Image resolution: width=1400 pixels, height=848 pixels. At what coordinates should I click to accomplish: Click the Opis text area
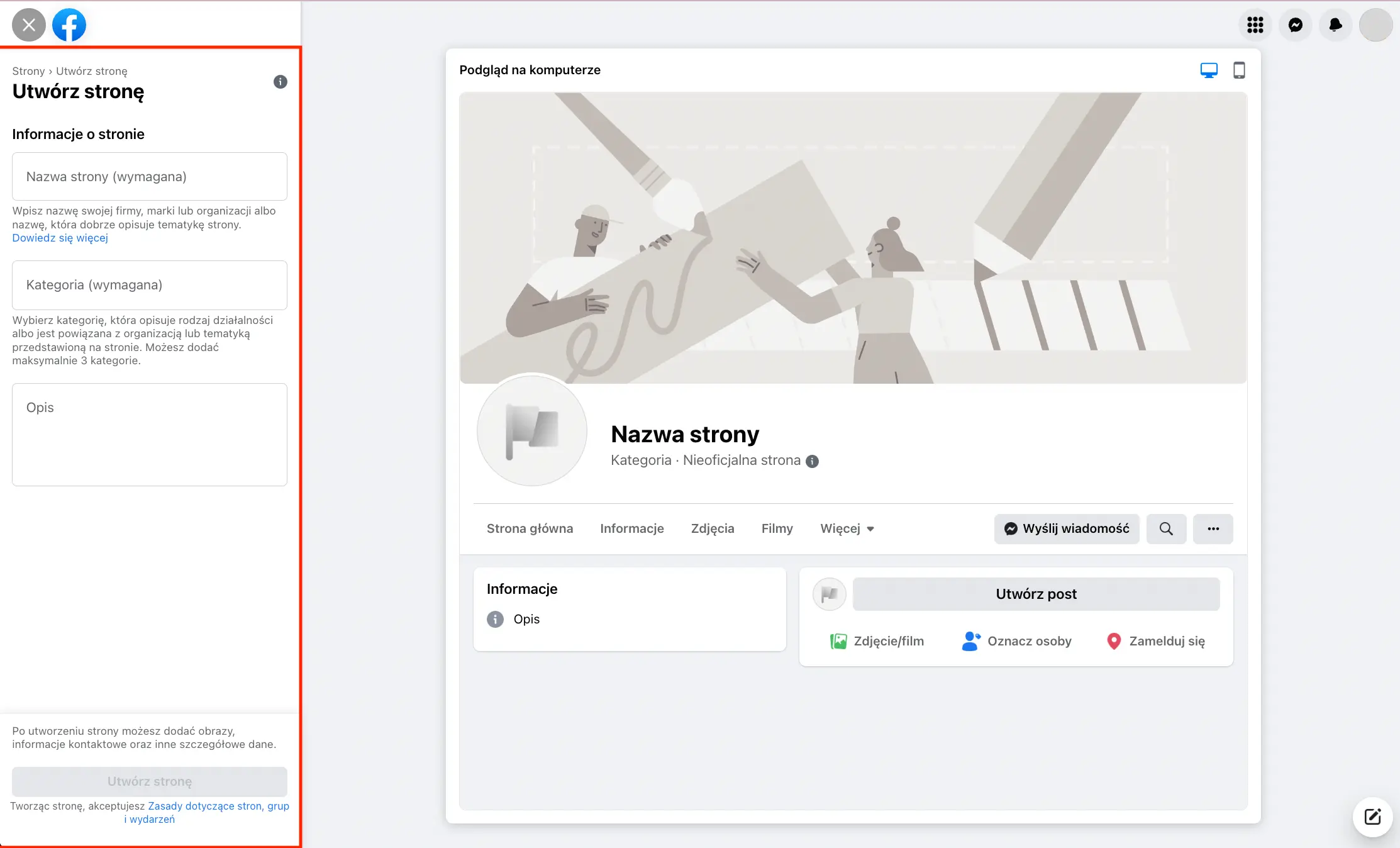[x=150, y=434]
